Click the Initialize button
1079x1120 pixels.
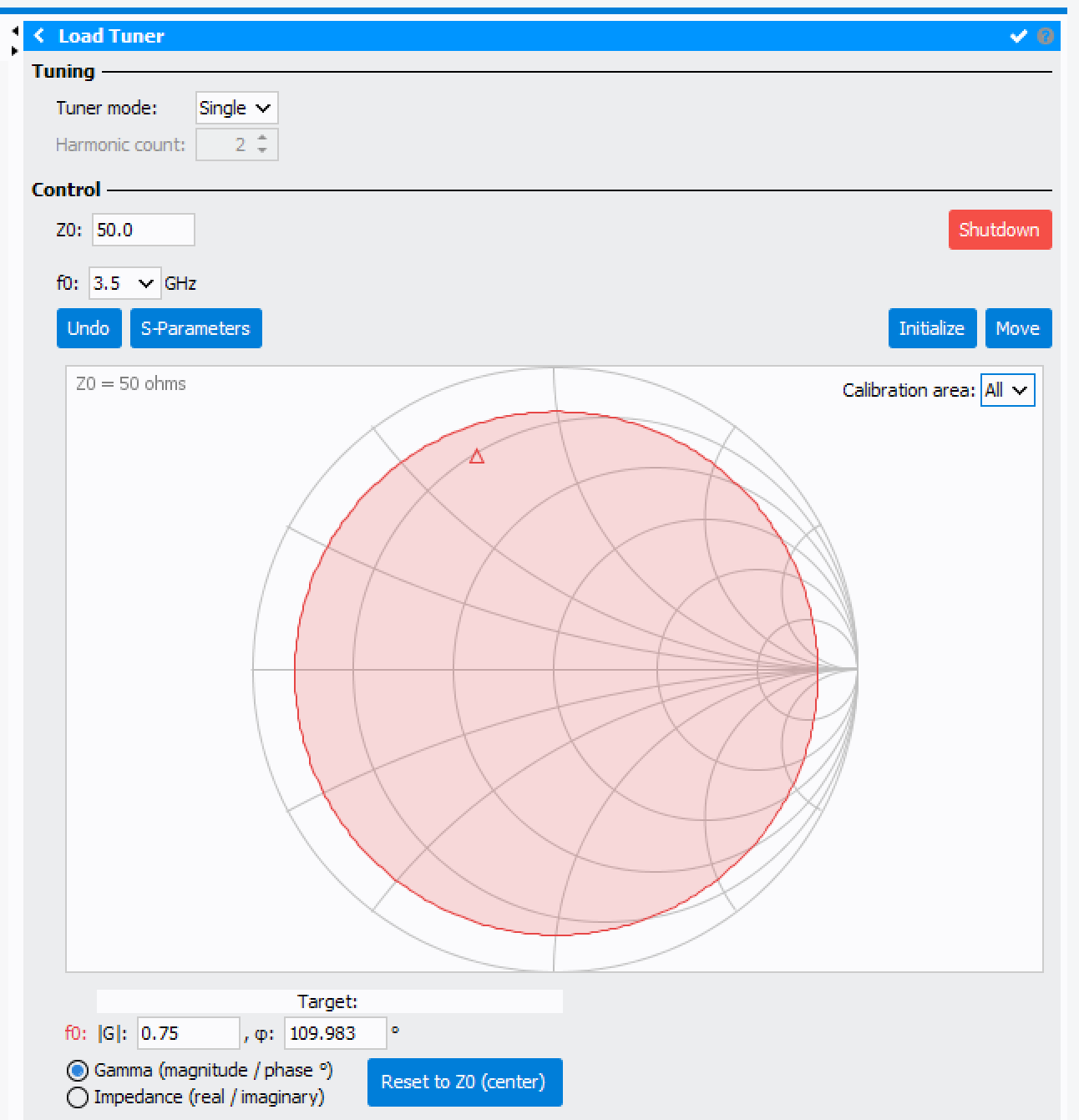tap(932, 328)
